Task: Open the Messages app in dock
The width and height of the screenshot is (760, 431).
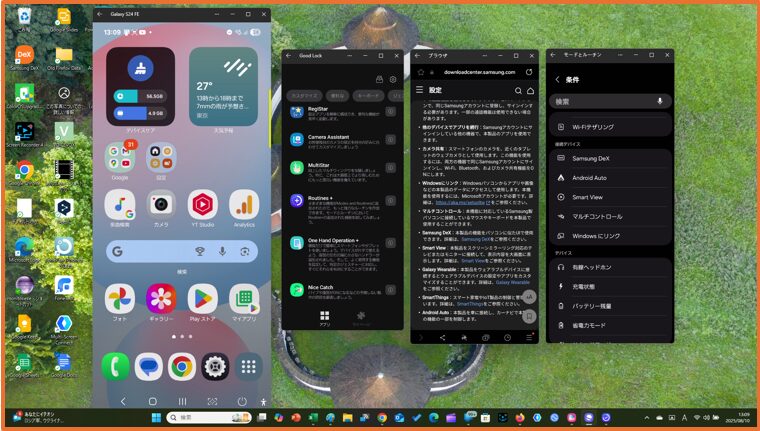Action: click(149, 367)
